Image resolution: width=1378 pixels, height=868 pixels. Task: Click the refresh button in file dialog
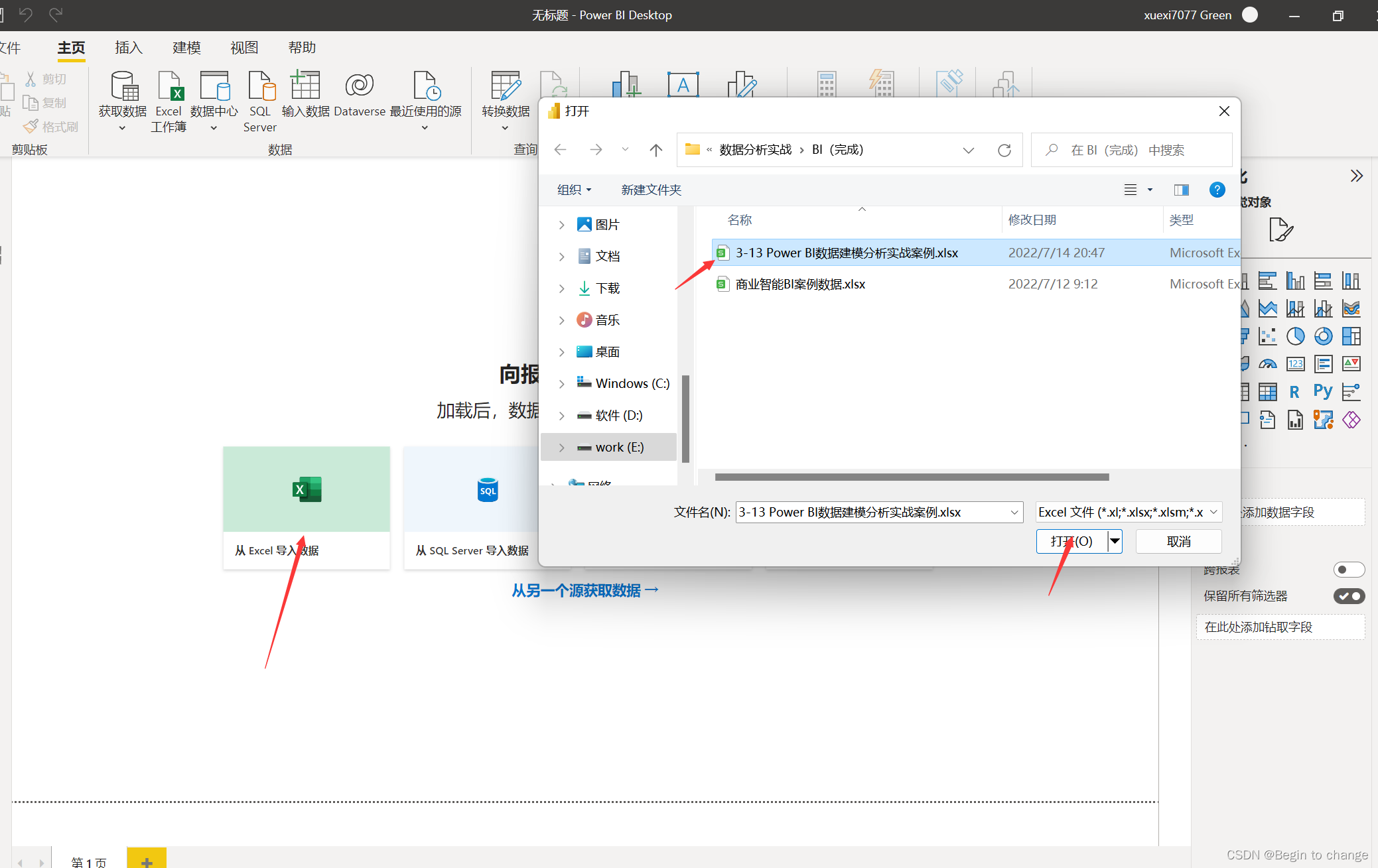[1004, 151]
